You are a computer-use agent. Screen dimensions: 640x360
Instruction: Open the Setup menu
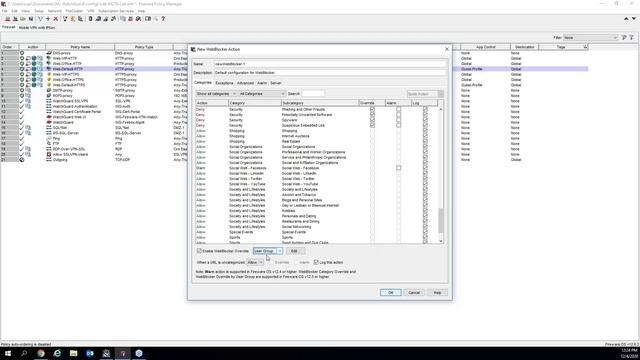coord(39,11)
